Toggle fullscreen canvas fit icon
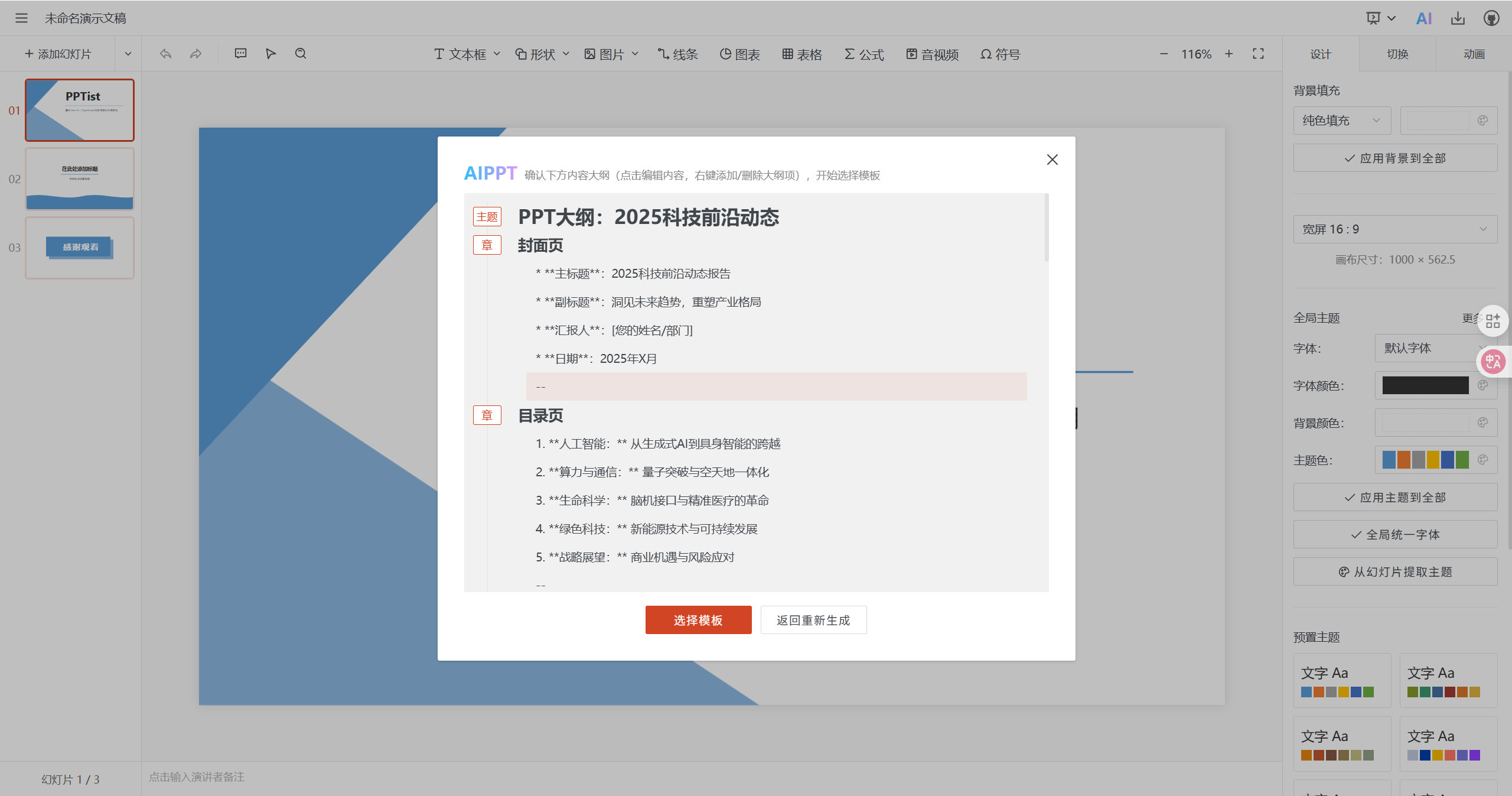The image size is (1512, 796). coord(1258,54)
